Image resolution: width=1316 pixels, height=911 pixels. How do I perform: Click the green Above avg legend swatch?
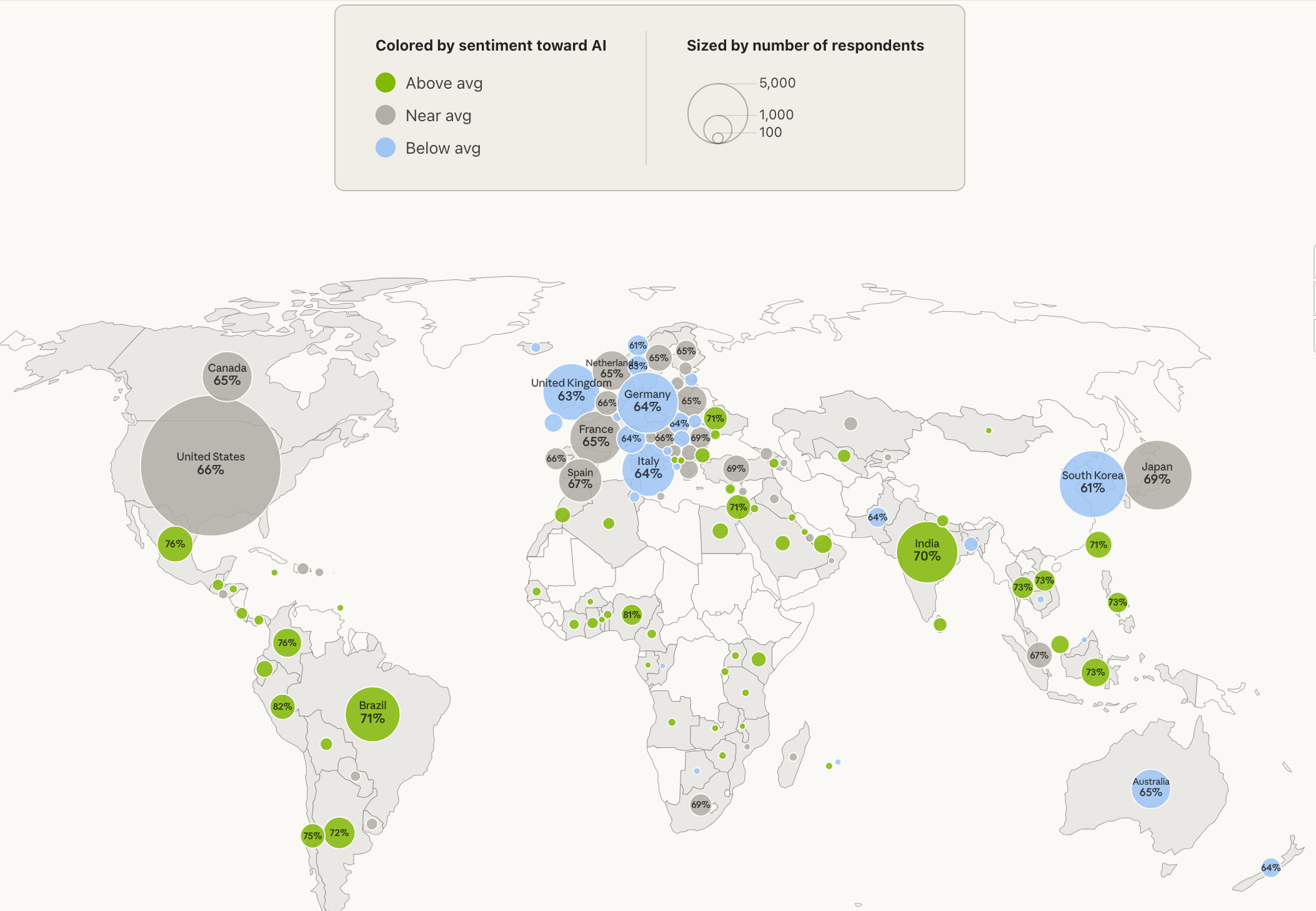click(386, 82)
